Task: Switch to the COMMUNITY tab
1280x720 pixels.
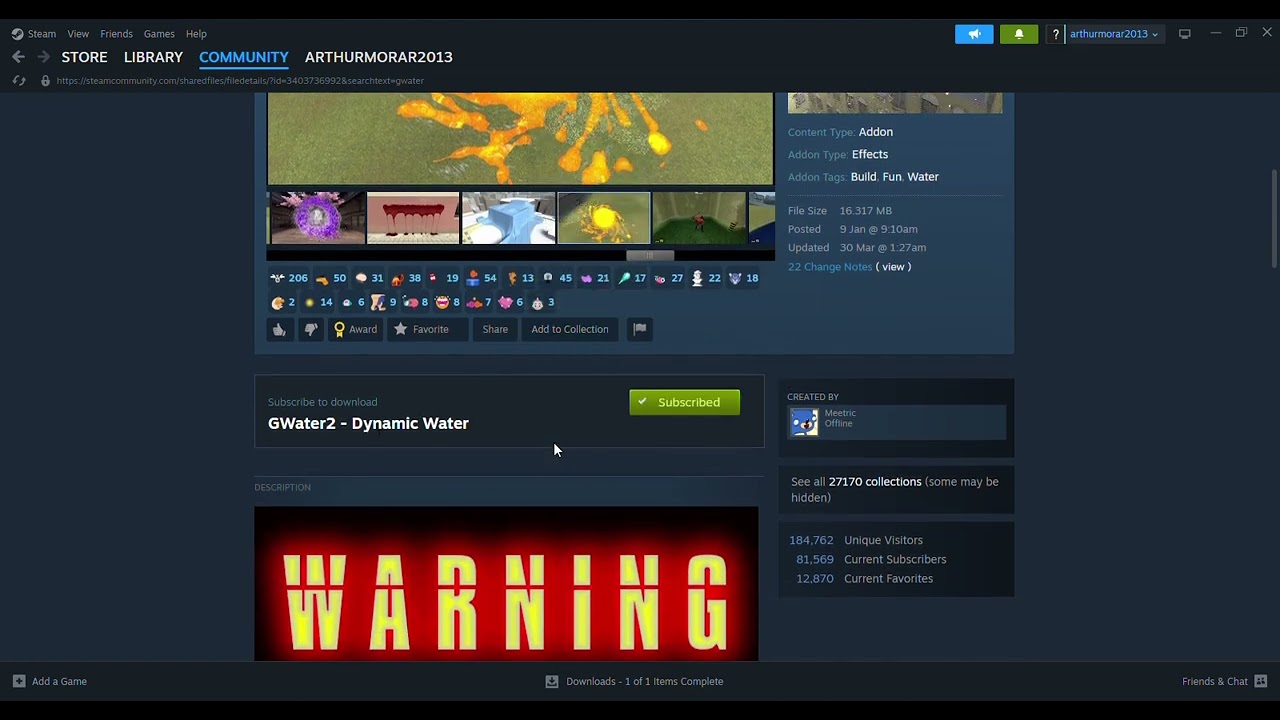Action: pyautogui.click(x=244, y=57)
